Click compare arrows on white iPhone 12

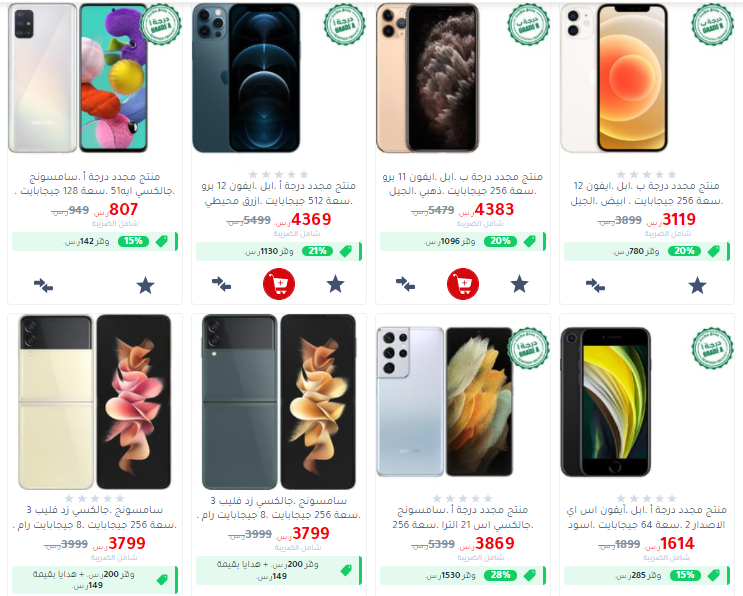click(x=595, y=286)
